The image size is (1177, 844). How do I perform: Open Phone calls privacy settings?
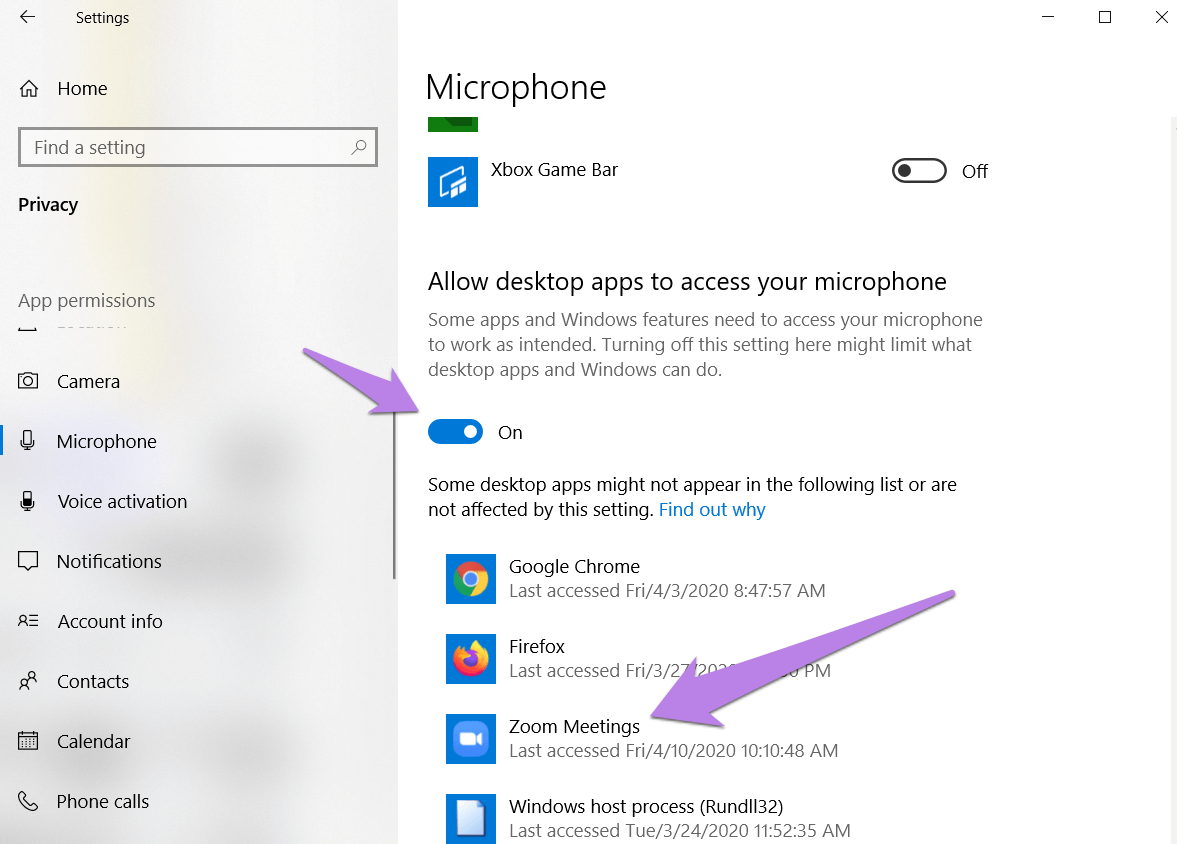tap(103, 801)
